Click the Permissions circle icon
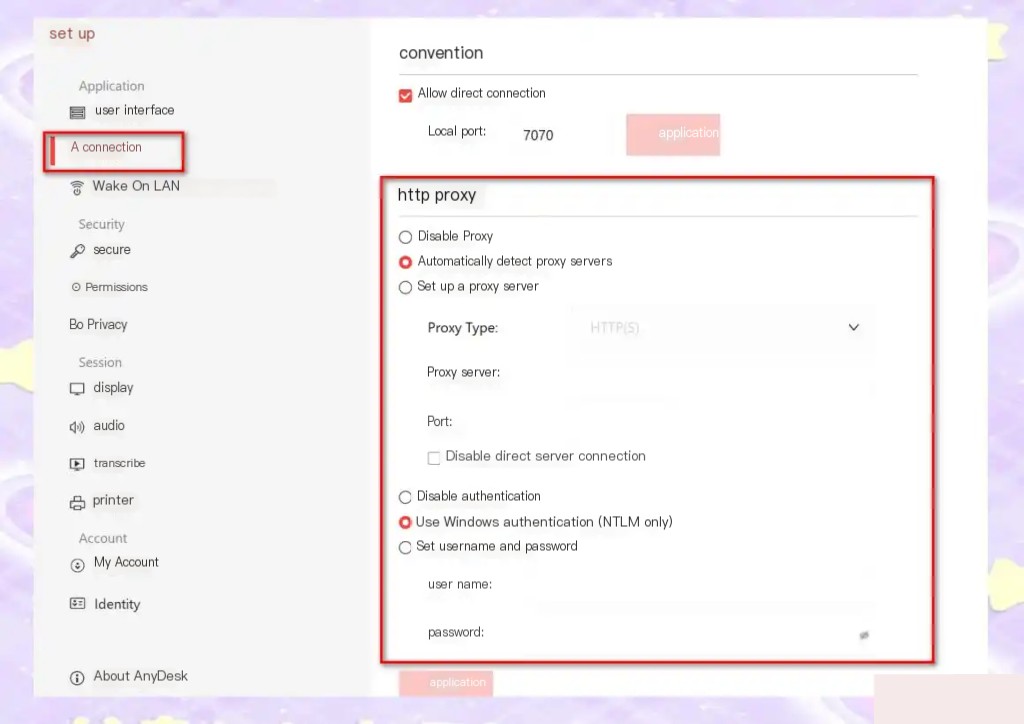This screenshot has height=724, width=1024. tap(76, 287)
